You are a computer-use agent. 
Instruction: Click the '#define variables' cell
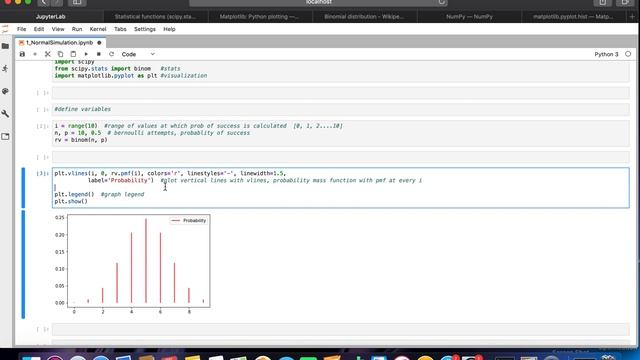340,109
